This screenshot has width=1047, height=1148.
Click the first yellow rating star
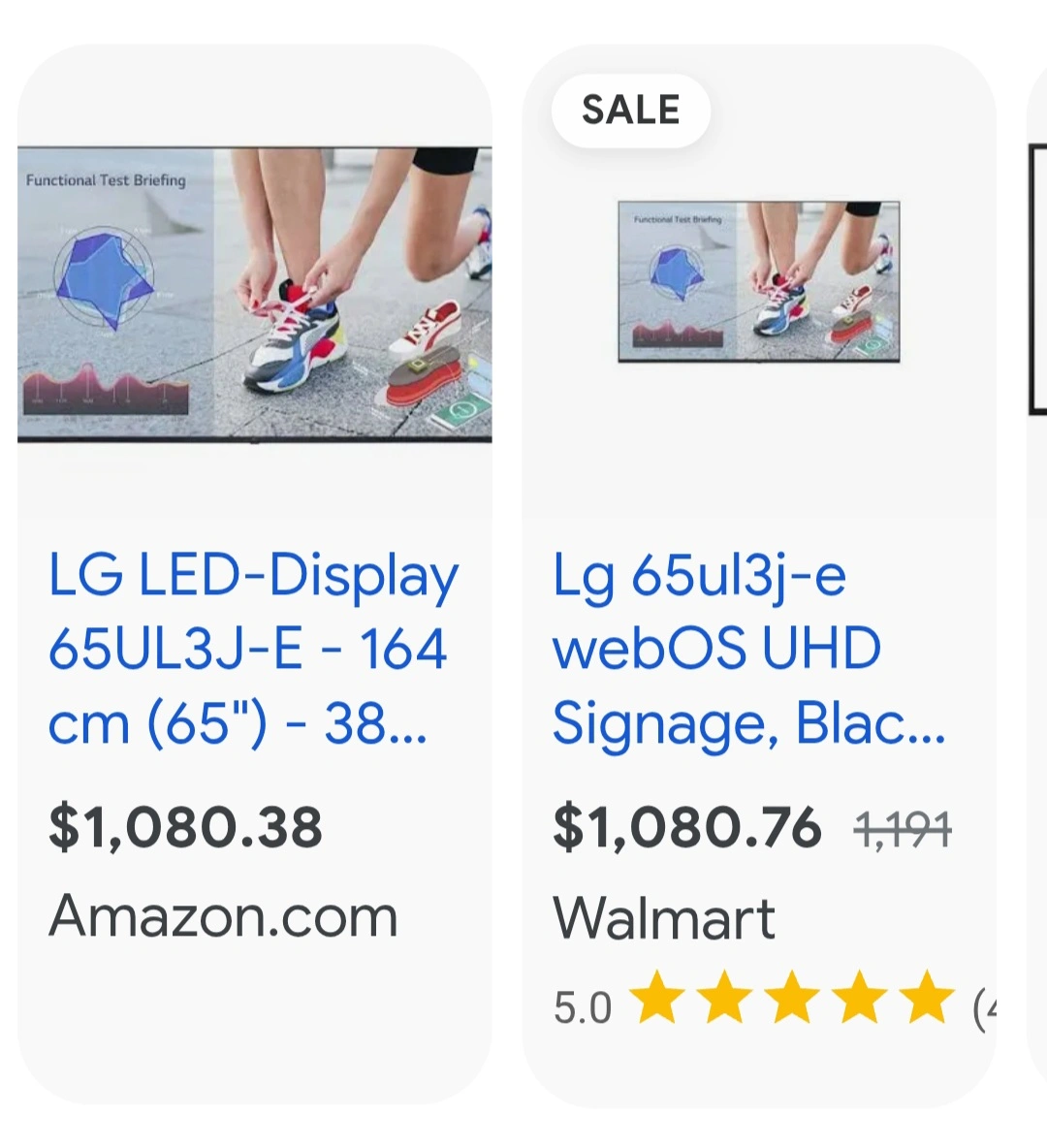coord(657,998)
